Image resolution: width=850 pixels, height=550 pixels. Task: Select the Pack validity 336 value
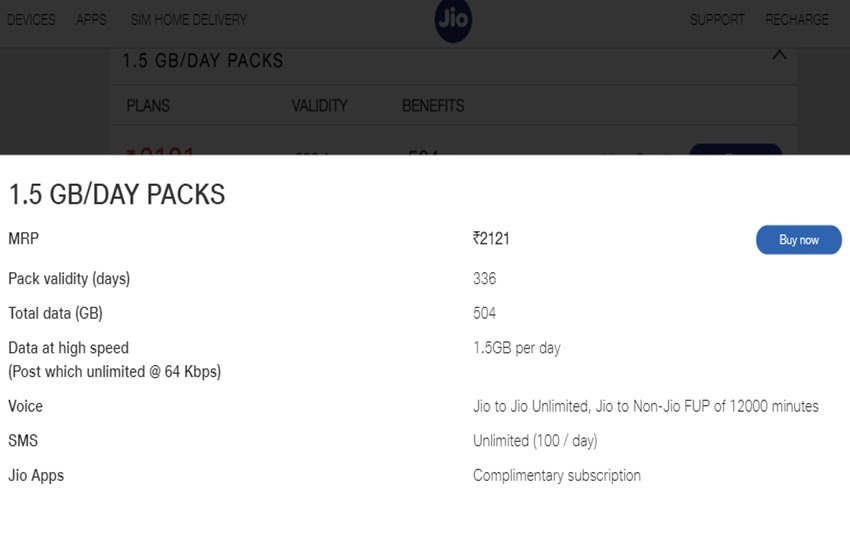coord(484,279)
